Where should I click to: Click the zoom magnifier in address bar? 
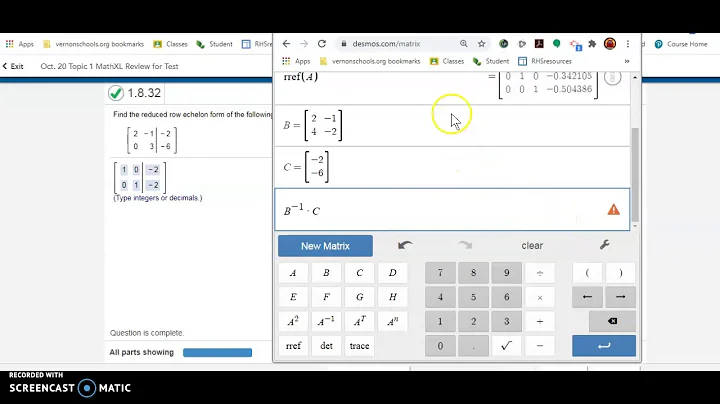click(x=464, y=44)
